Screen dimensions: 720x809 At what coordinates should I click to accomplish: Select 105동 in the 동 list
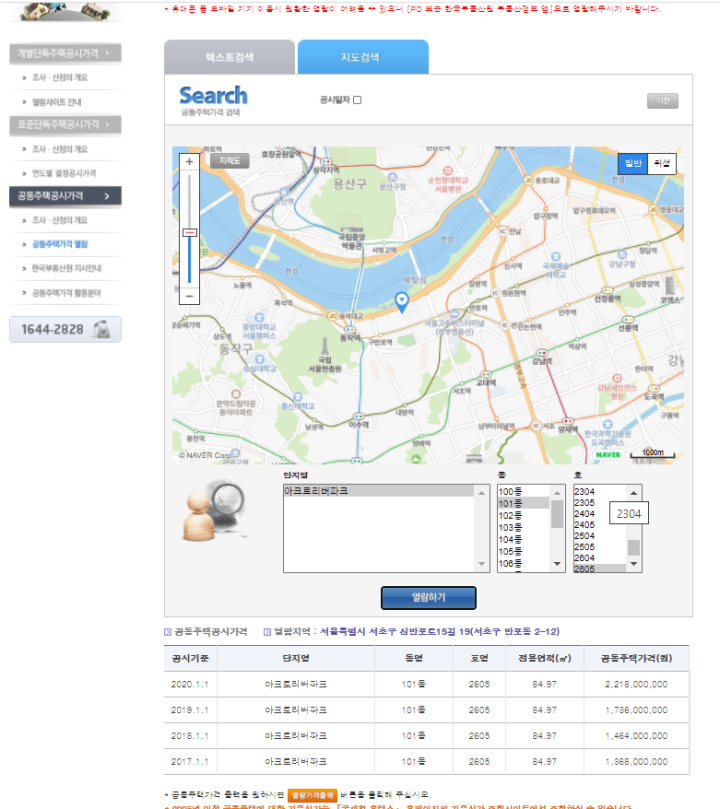pyautogui.click(x=523, y=552)
